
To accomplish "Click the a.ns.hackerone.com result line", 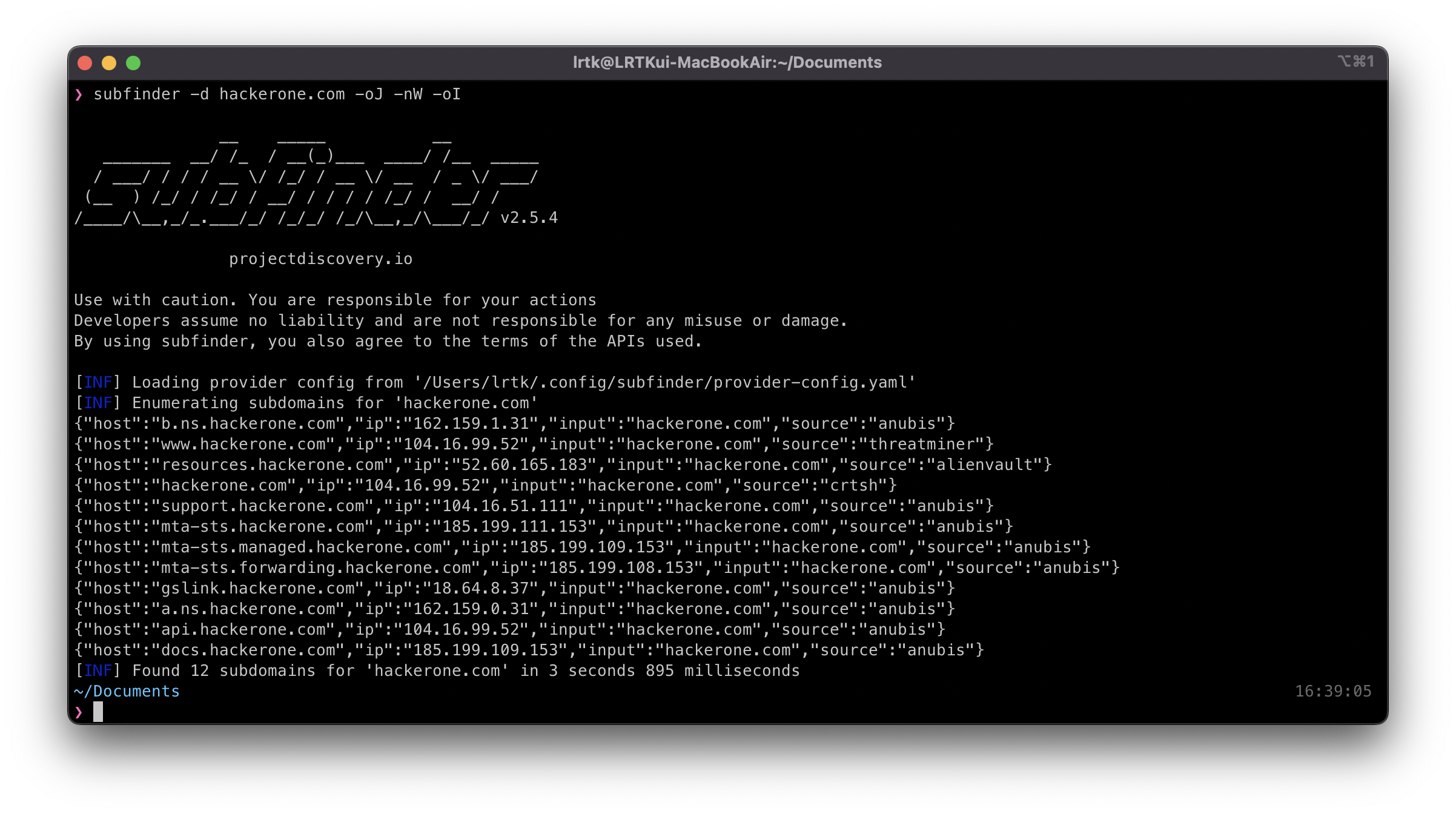I will [514, 609].
